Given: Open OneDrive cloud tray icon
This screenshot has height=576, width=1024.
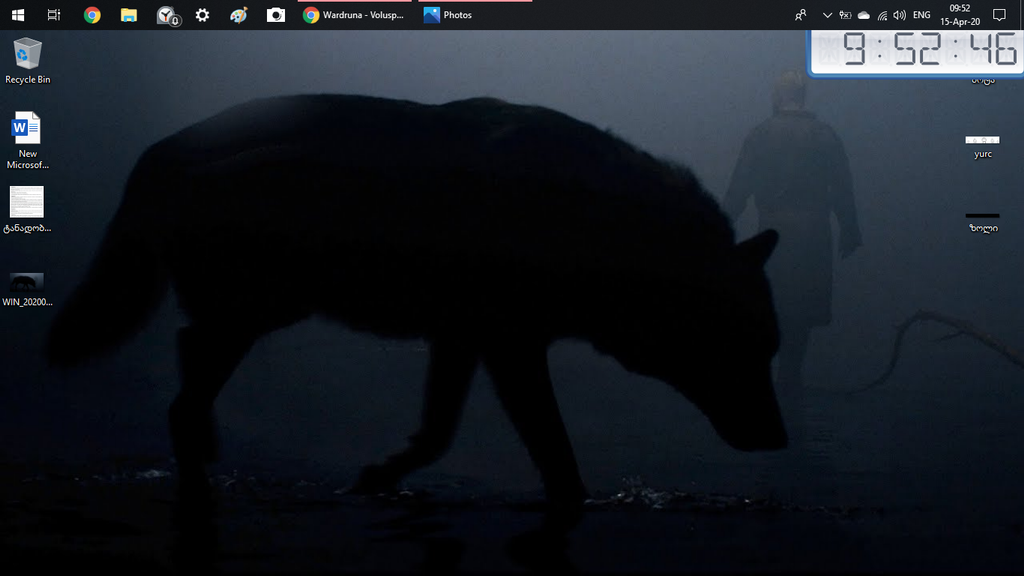Looking at the screenshot, I should (863, 14).
